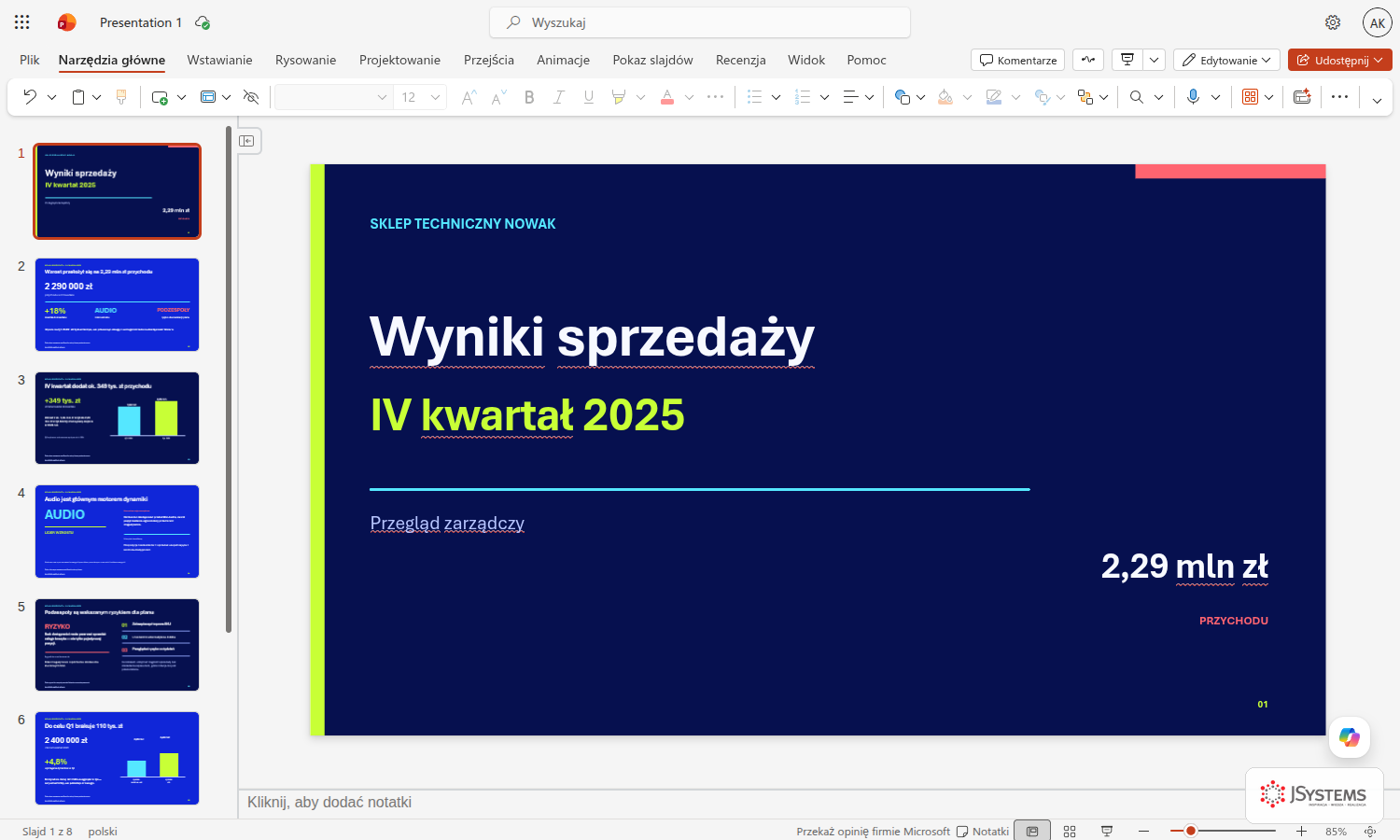Open the Plik menu
1400x840 pixels.
coord(30,60)
